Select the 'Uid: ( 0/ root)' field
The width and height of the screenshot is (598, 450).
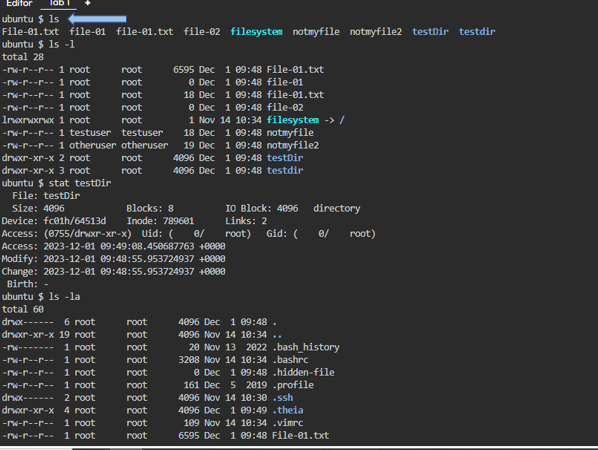click(x=196, y=233)
